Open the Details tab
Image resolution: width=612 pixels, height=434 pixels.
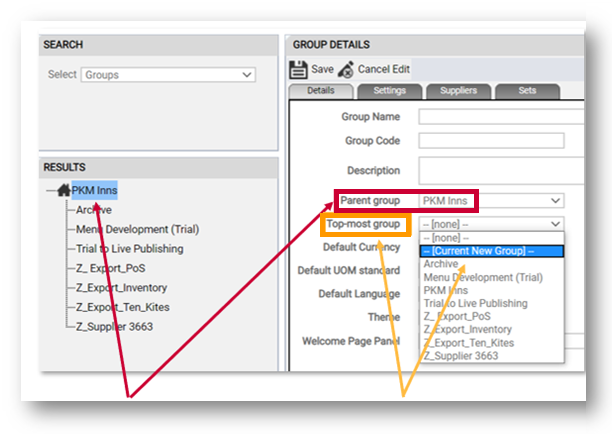[x=321, y=91]
